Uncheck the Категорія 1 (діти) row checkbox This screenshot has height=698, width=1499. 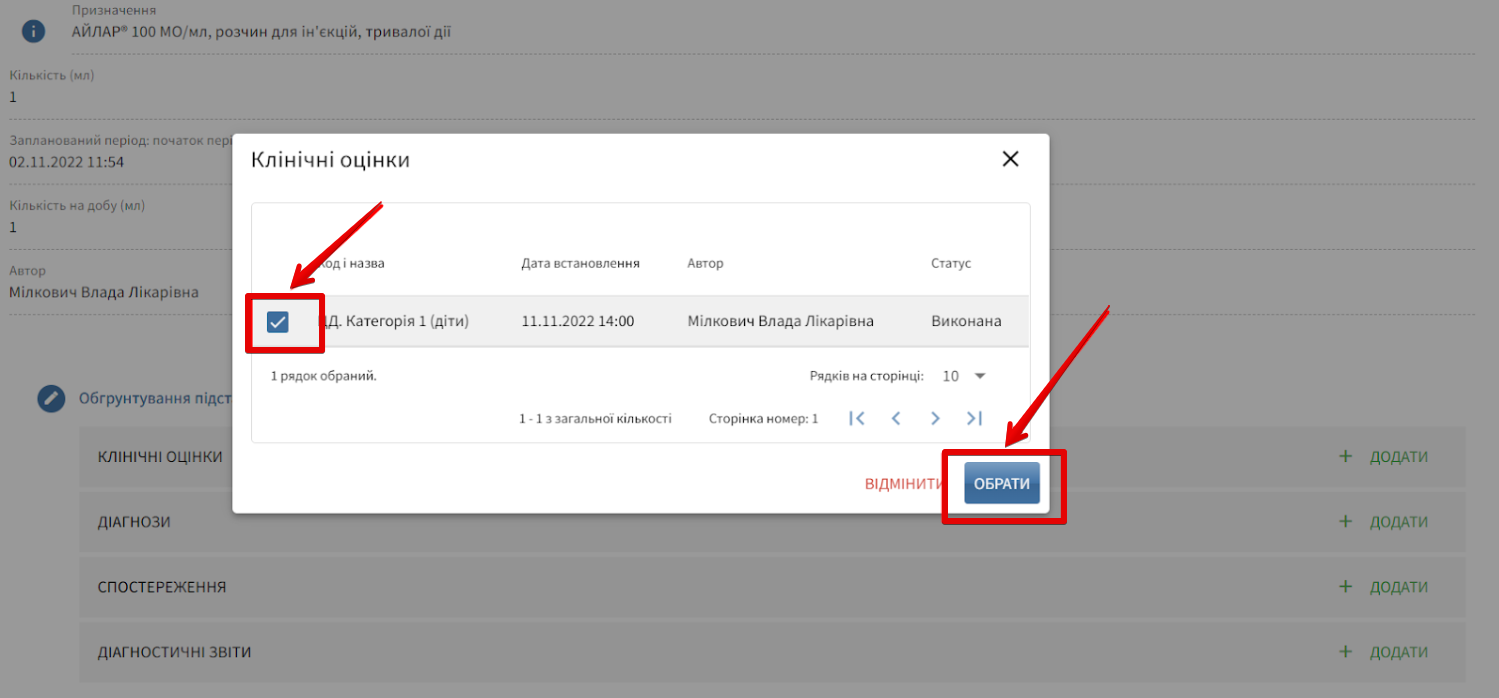278,321
